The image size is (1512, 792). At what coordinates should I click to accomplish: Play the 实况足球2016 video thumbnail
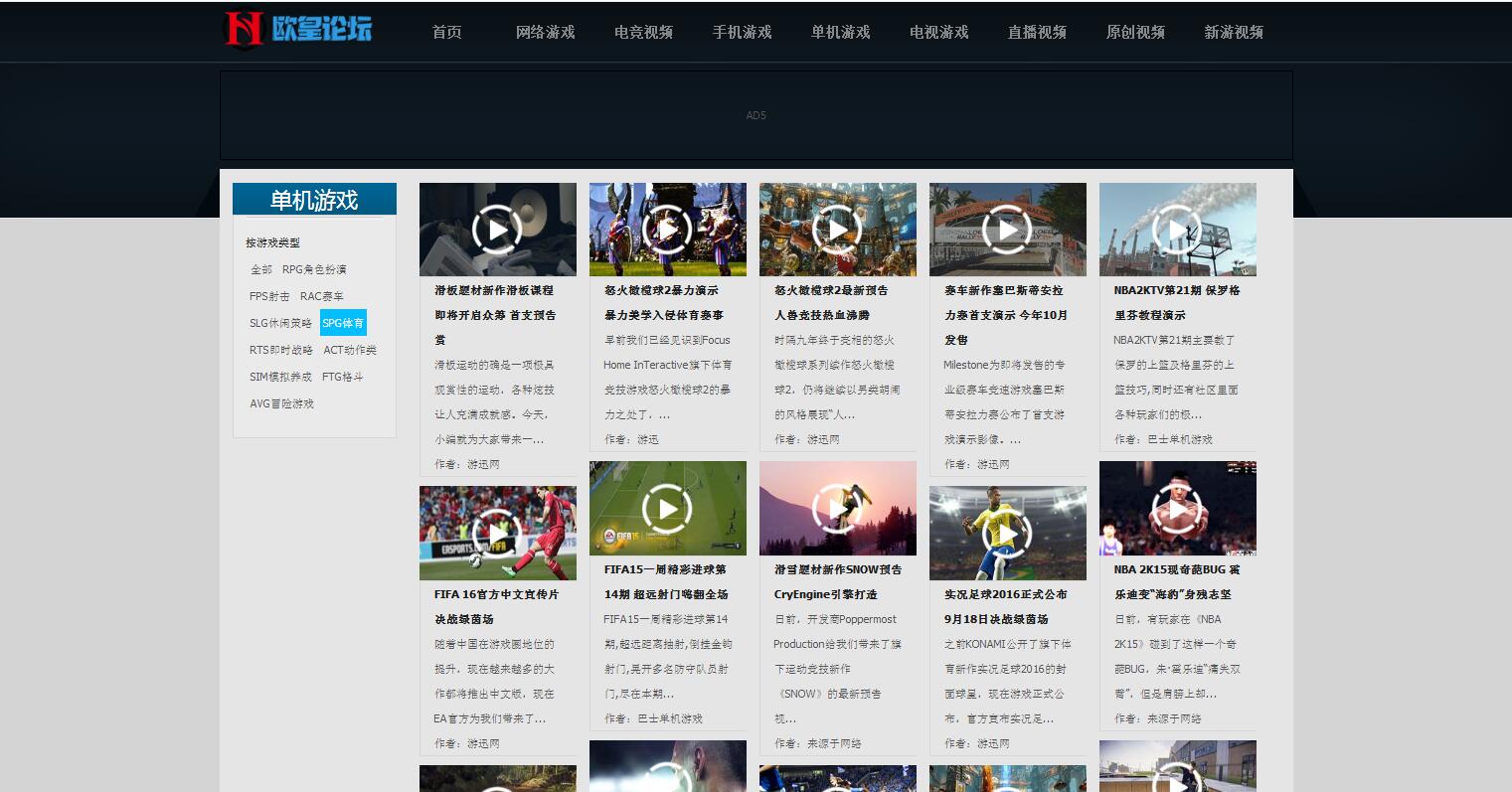point(1007,534)
